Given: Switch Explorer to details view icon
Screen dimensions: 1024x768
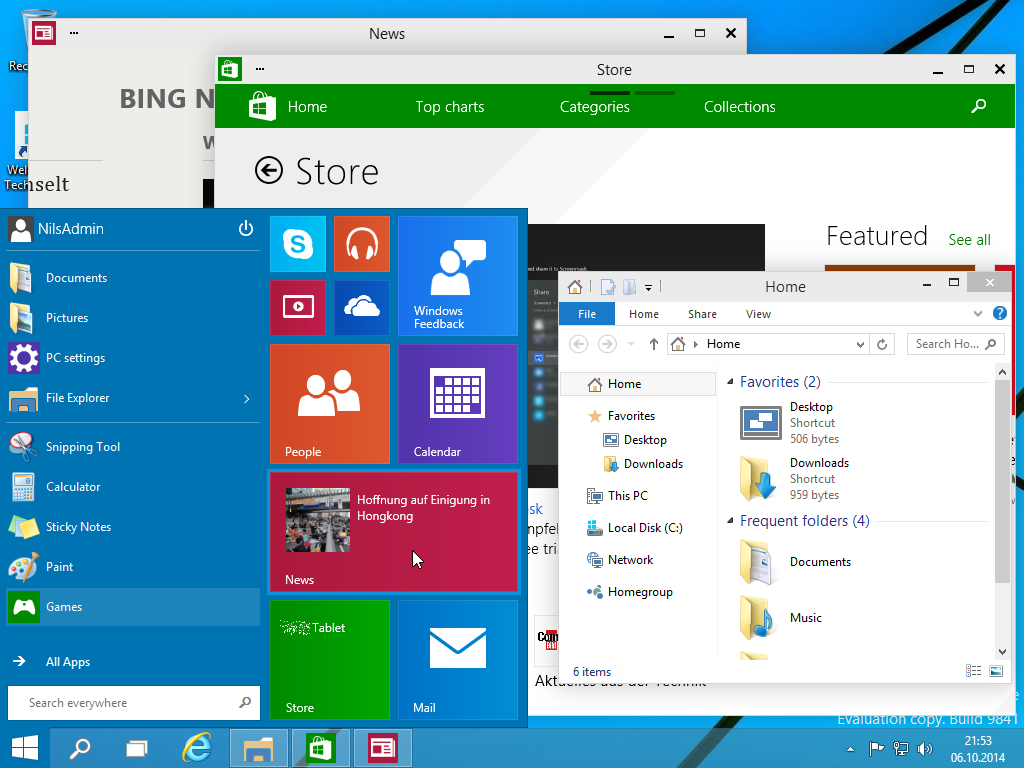Looking at the screenshot, I should 974,671.
